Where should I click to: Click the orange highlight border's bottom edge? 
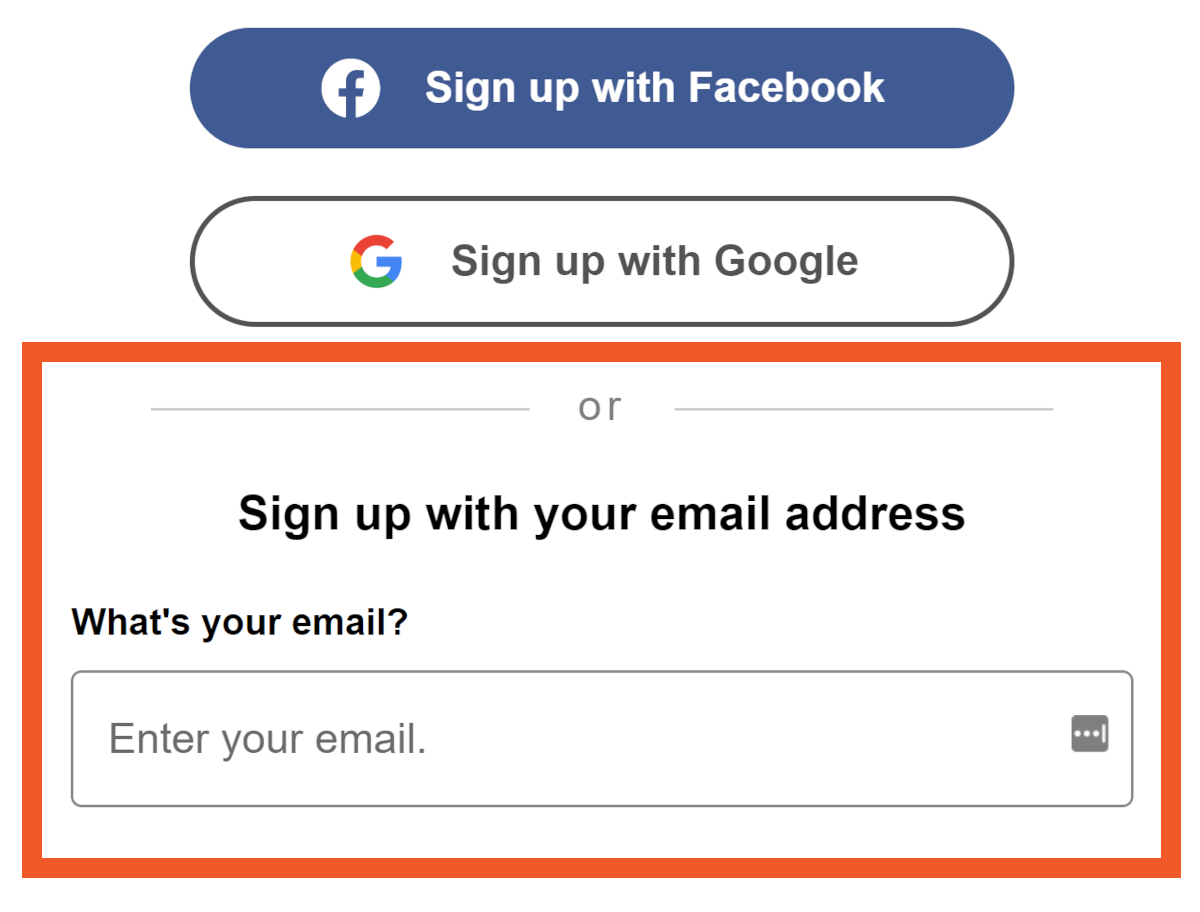(600, 867)
